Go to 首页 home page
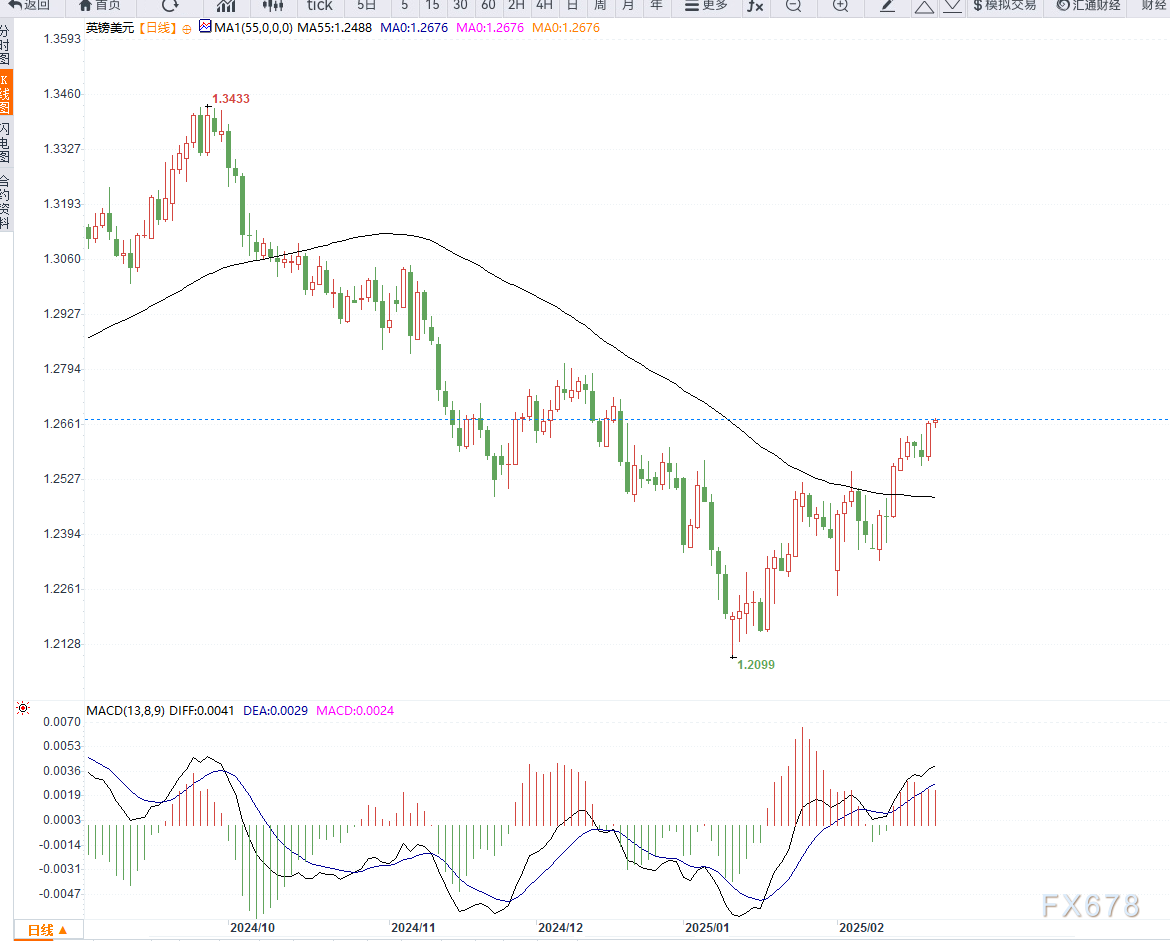Image resolution: width=1170 pixels, height=941 pixels. [x=99, y=5]
